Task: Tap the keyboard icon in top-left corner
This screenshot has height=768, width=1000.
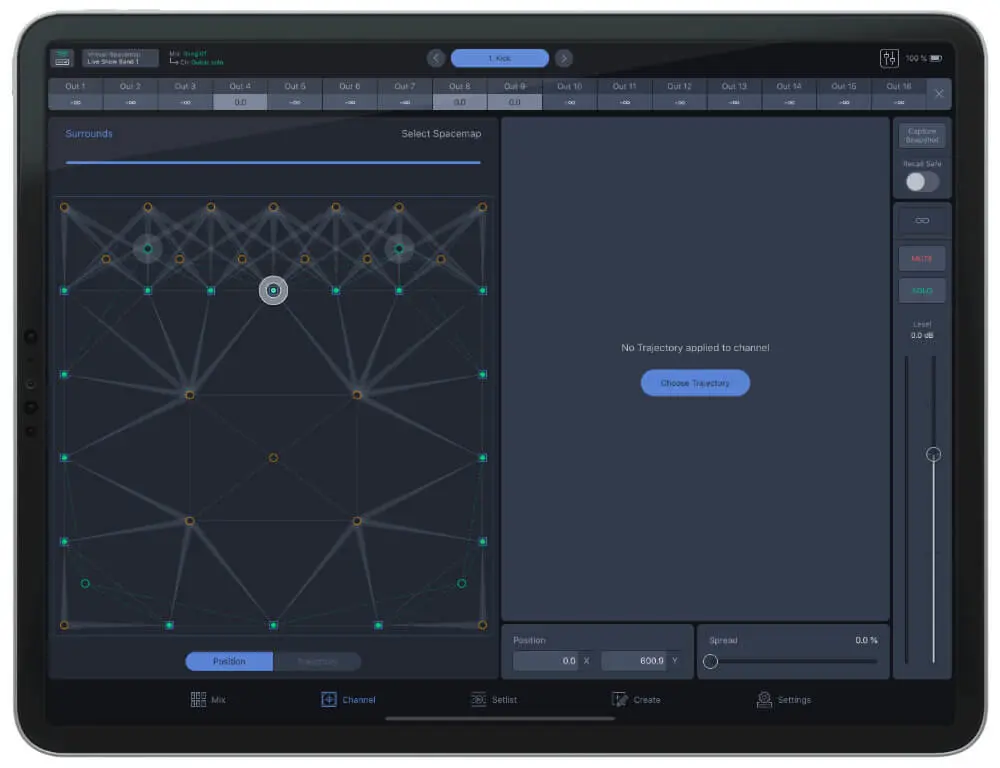Action: tap(62, 57)
